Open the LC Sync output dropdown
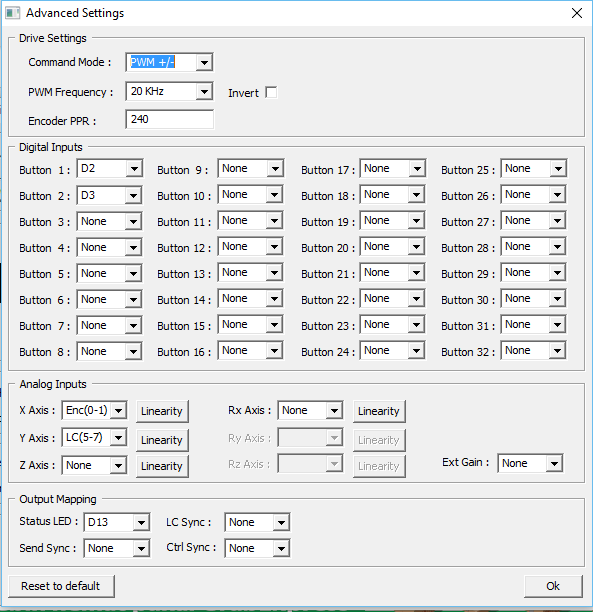 click(x=257, y=522)
